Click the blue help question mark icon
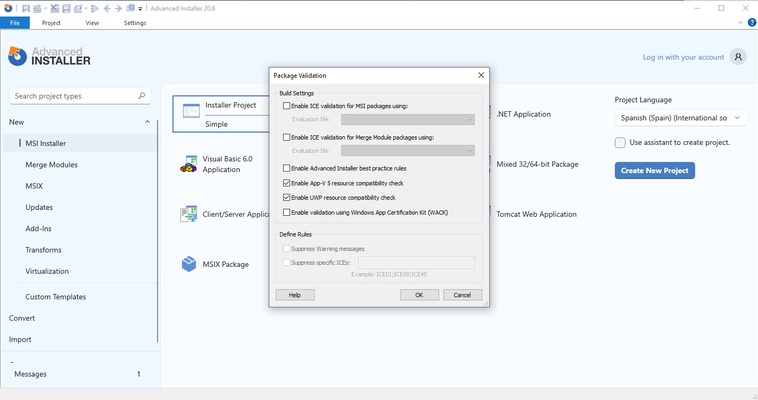The width and height of the screenshot is (758, 400). click(x=752, y=22)
